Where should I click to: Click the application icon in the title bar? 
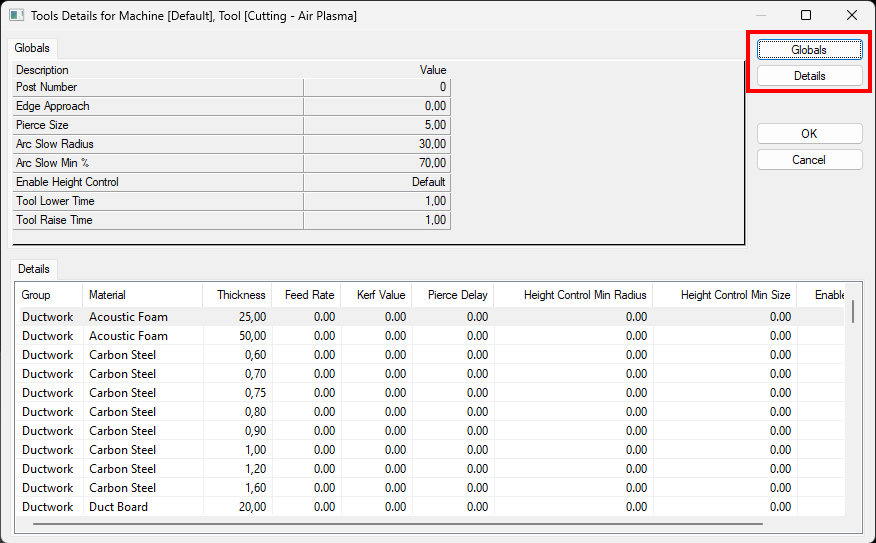coord(16,16)
